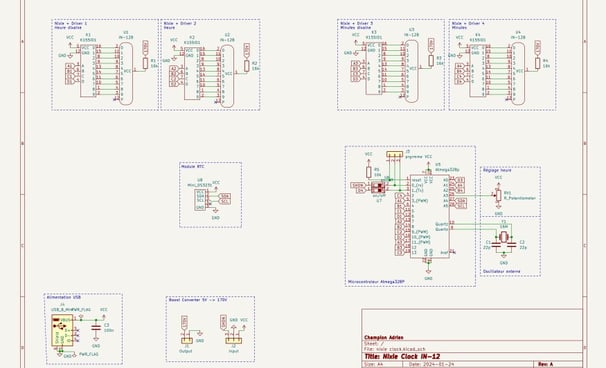Viewport: 606px width, 368px height.
Task: Click the SDA label on the RTC module
Action: [225, 196]
